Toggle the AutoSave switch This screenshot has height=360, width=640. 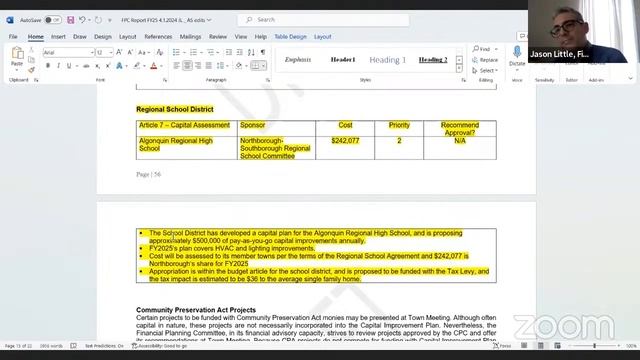(x=53, y=20)
